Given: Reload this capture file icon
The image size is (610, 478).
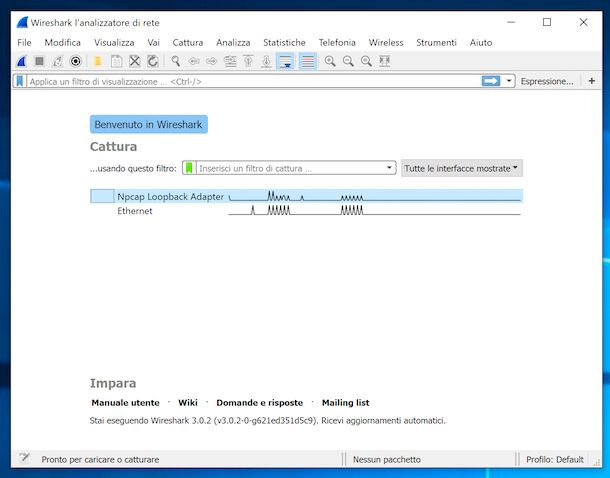Looking at the screenshot, I should 153,61.
